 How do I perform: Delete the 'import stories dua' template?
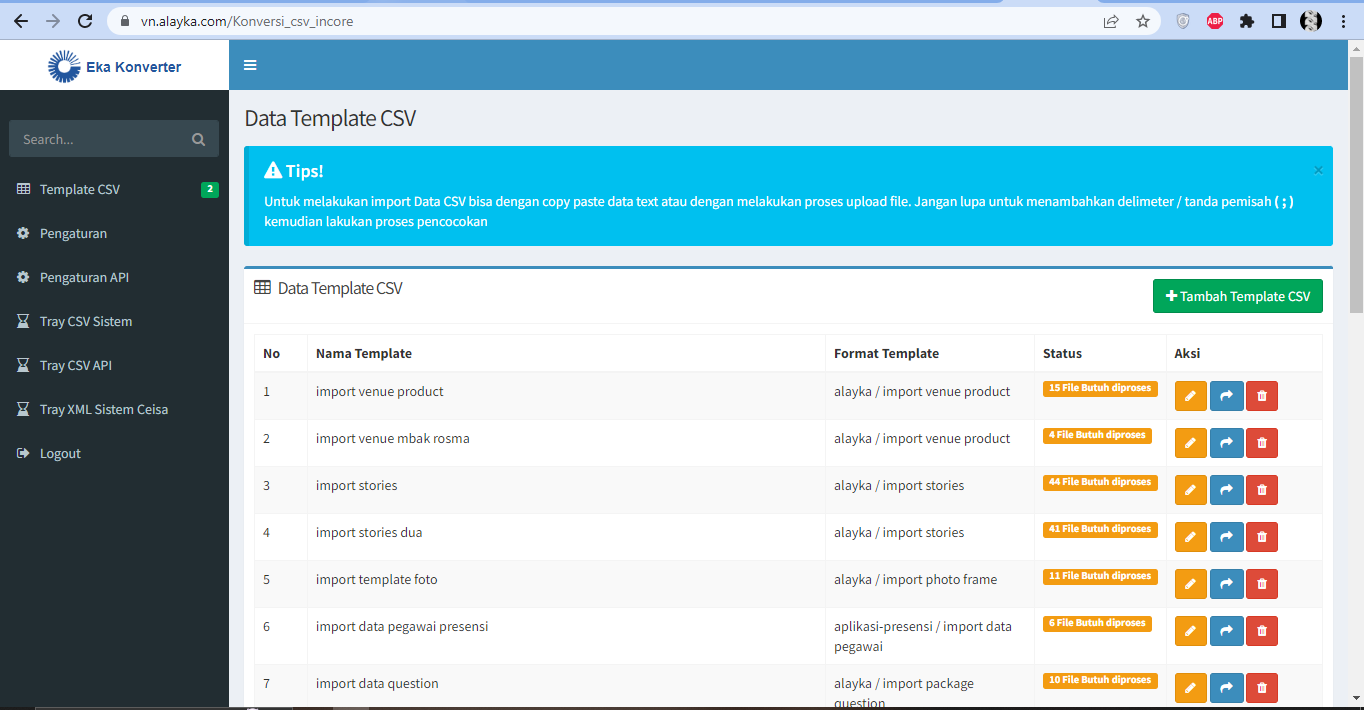[x=1261, y=537]
